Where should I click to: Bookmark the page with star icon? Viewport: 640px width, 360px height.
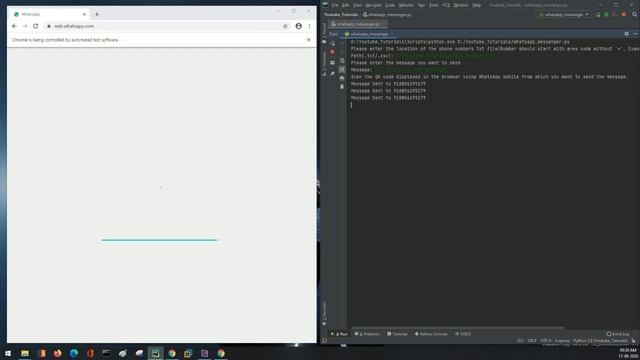tap(285, 26)
